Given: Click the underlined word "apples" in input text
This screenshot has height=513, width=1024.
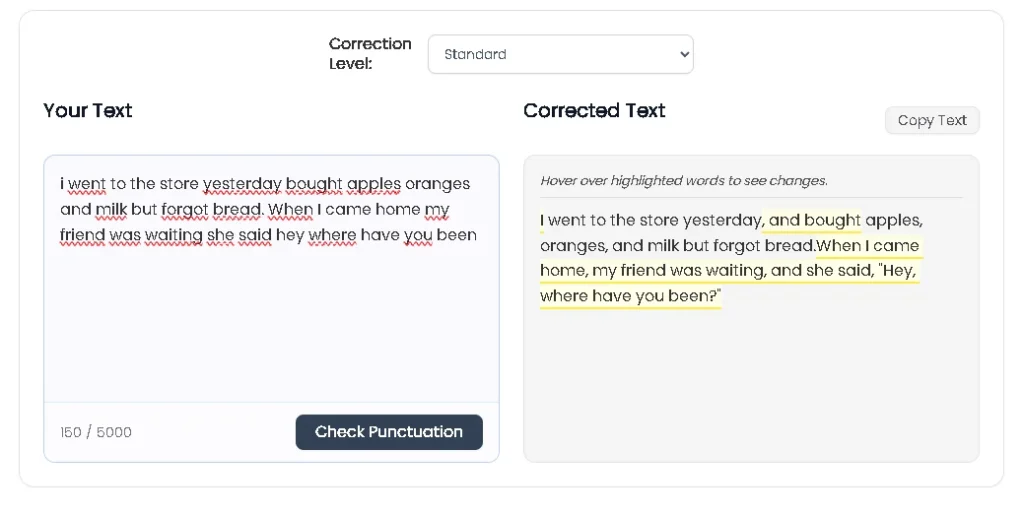Looking at the screenshot, I should pyautogui.click(x=373, y=184).
